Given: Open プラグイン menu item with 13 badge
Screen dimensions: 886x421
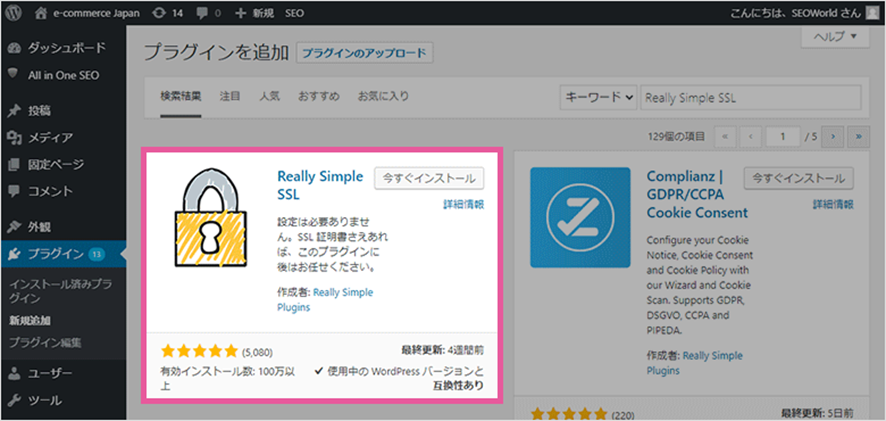Looking at the screenshot, I should pos(63,255).
